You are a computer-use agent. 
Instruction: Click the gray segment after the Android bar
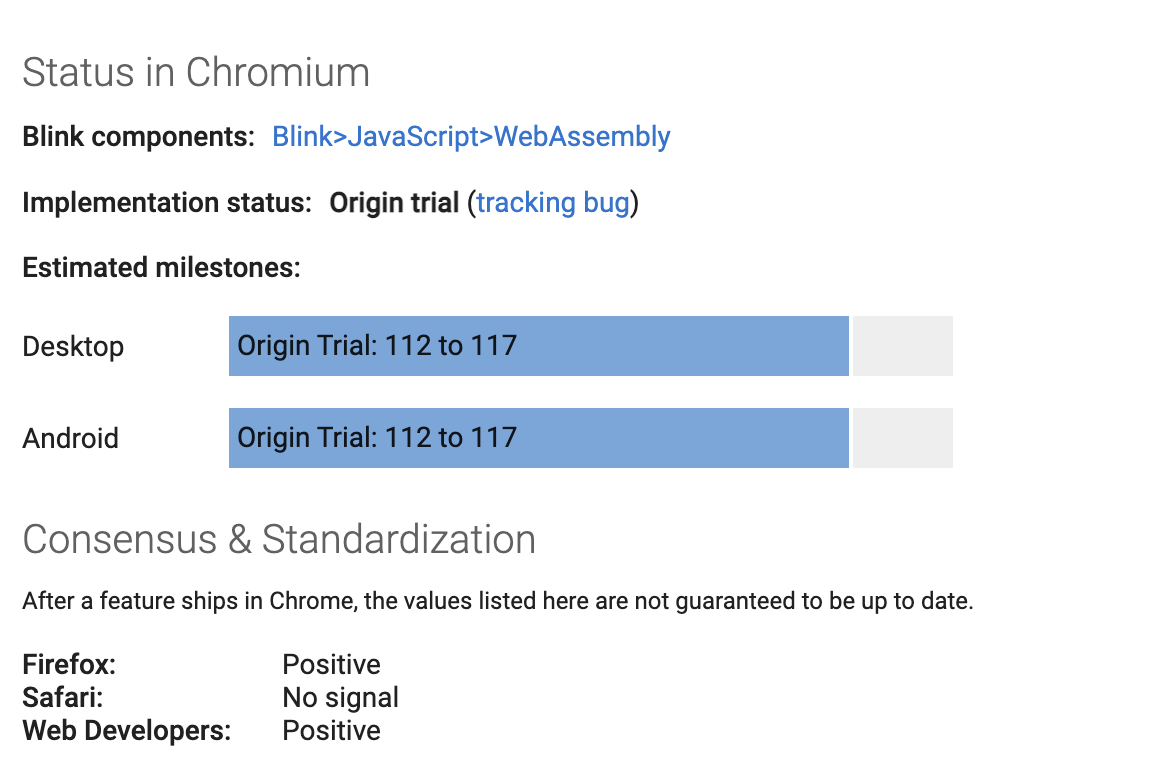(903, 438)
